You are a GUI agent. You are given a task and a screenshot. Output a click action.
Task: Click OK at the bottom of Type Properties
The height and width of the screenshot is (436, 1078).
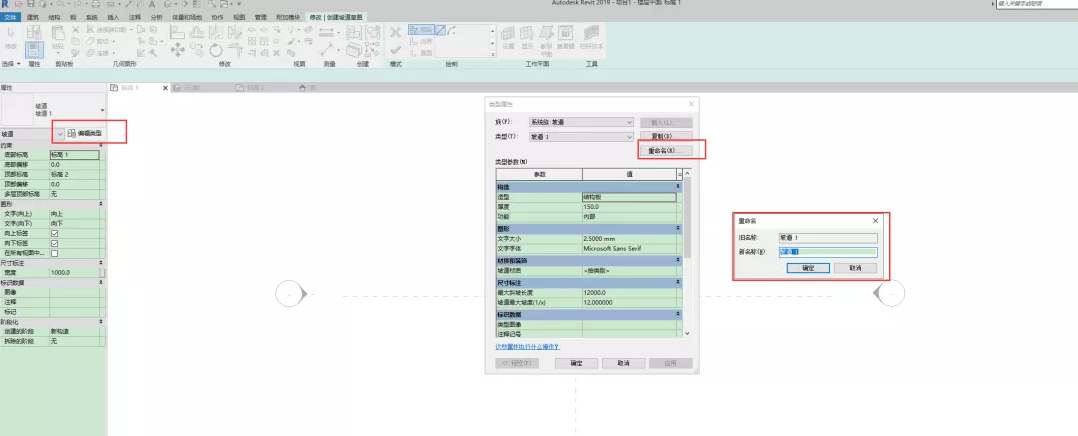576,363
